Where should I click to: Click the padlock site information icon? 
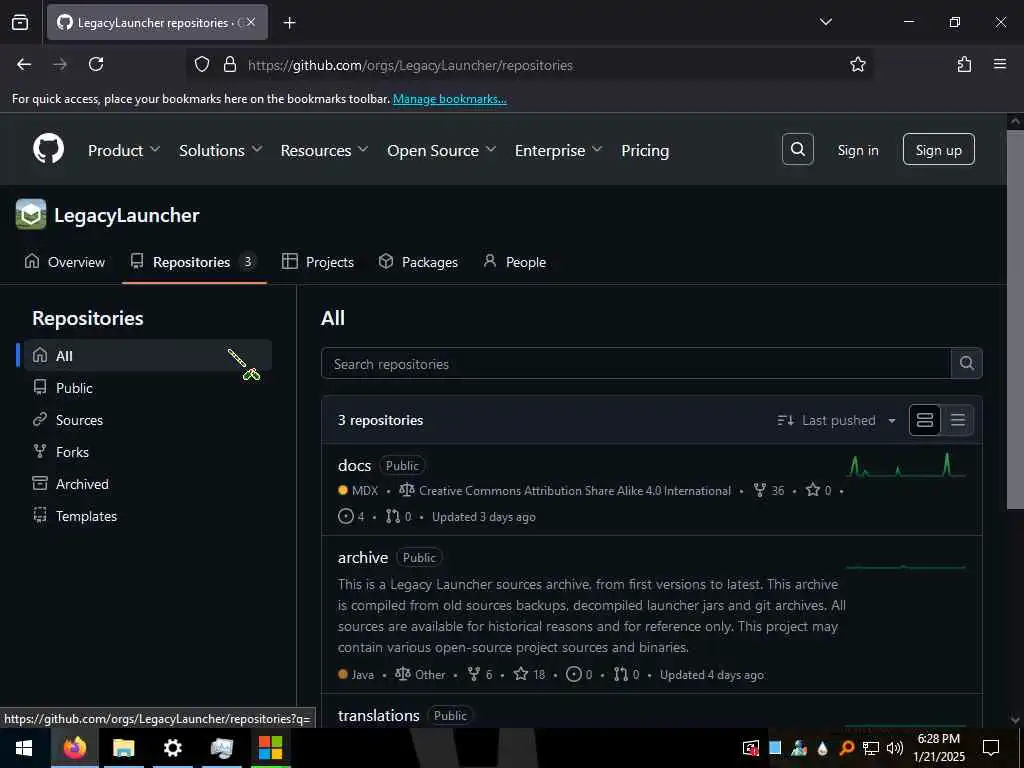[229, 64]
